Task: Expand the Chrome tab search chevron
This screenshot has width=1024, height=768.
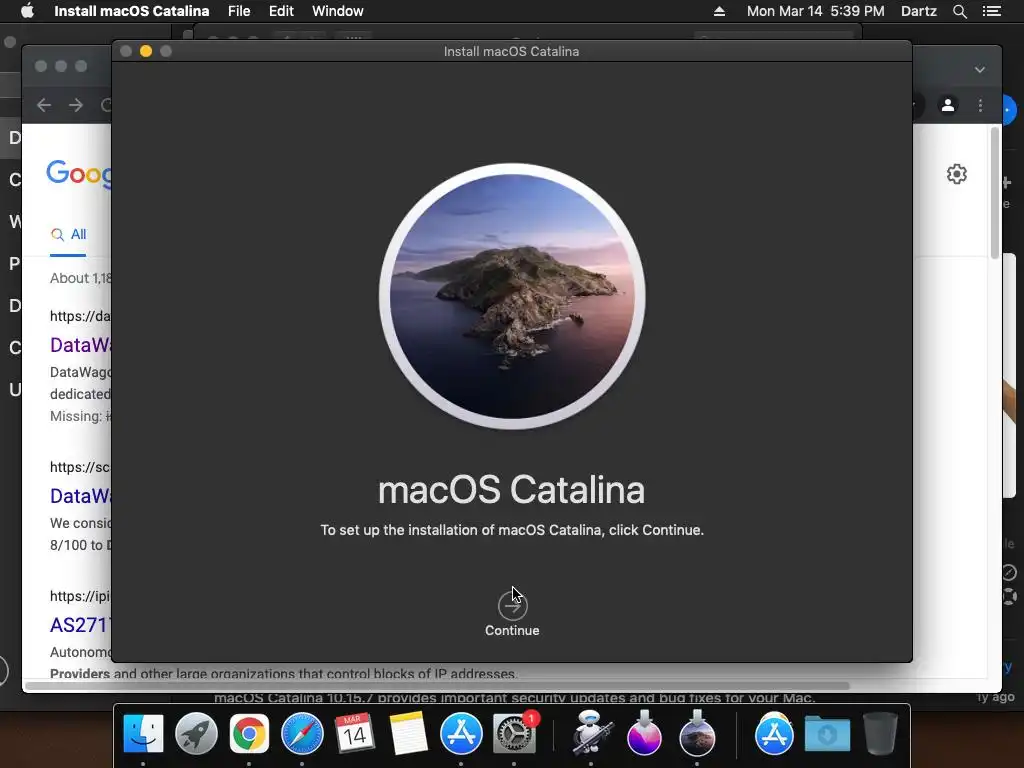Action: tap(980, 69)
